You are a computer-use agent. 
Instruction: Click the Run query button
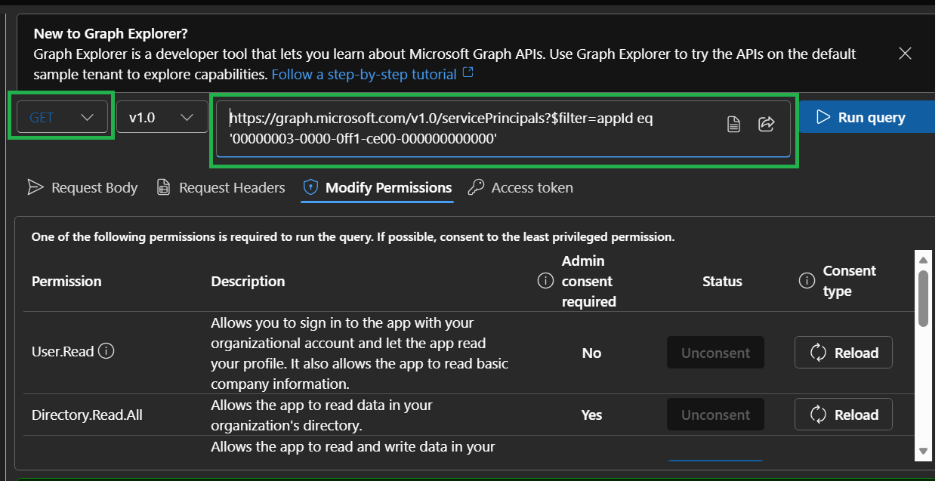(866, 117)
